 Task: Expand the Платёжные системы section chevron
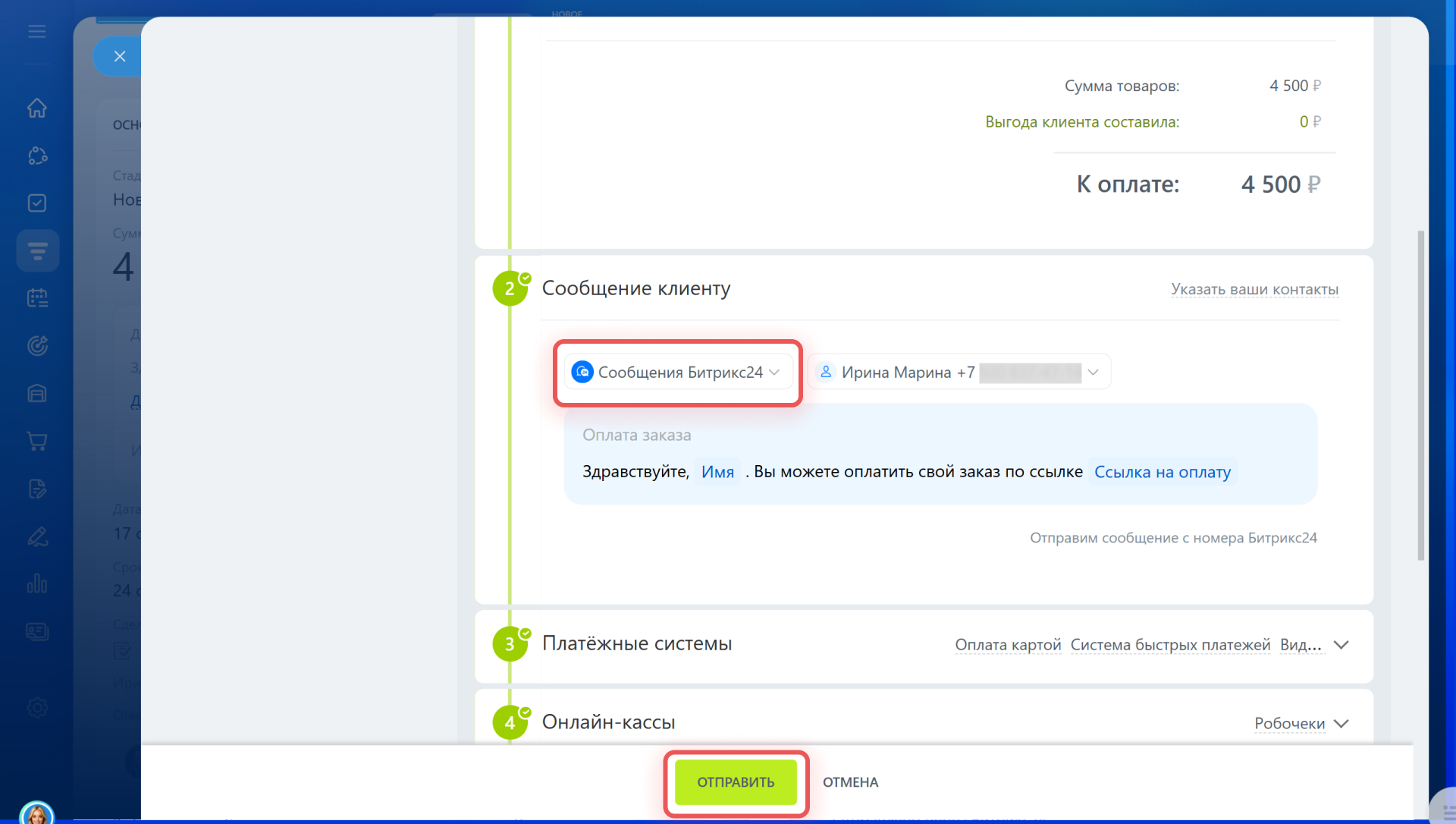(x=1341, y=645)
